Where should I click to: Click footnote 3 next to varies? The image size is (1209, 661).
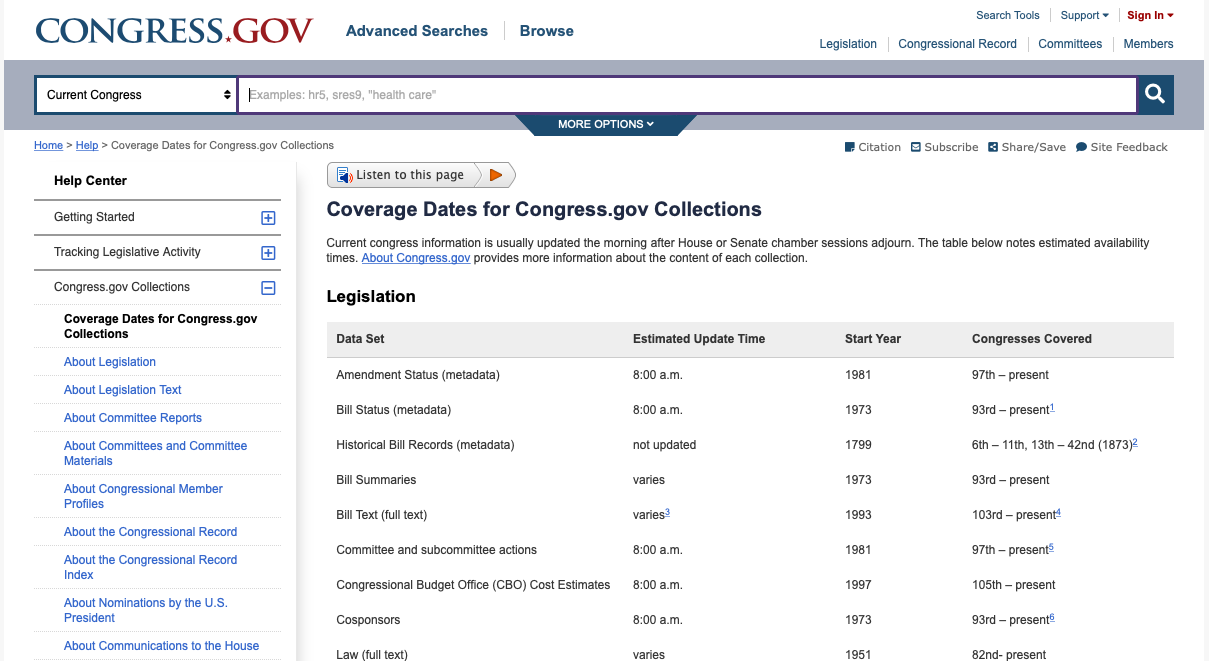click(667, 513)
